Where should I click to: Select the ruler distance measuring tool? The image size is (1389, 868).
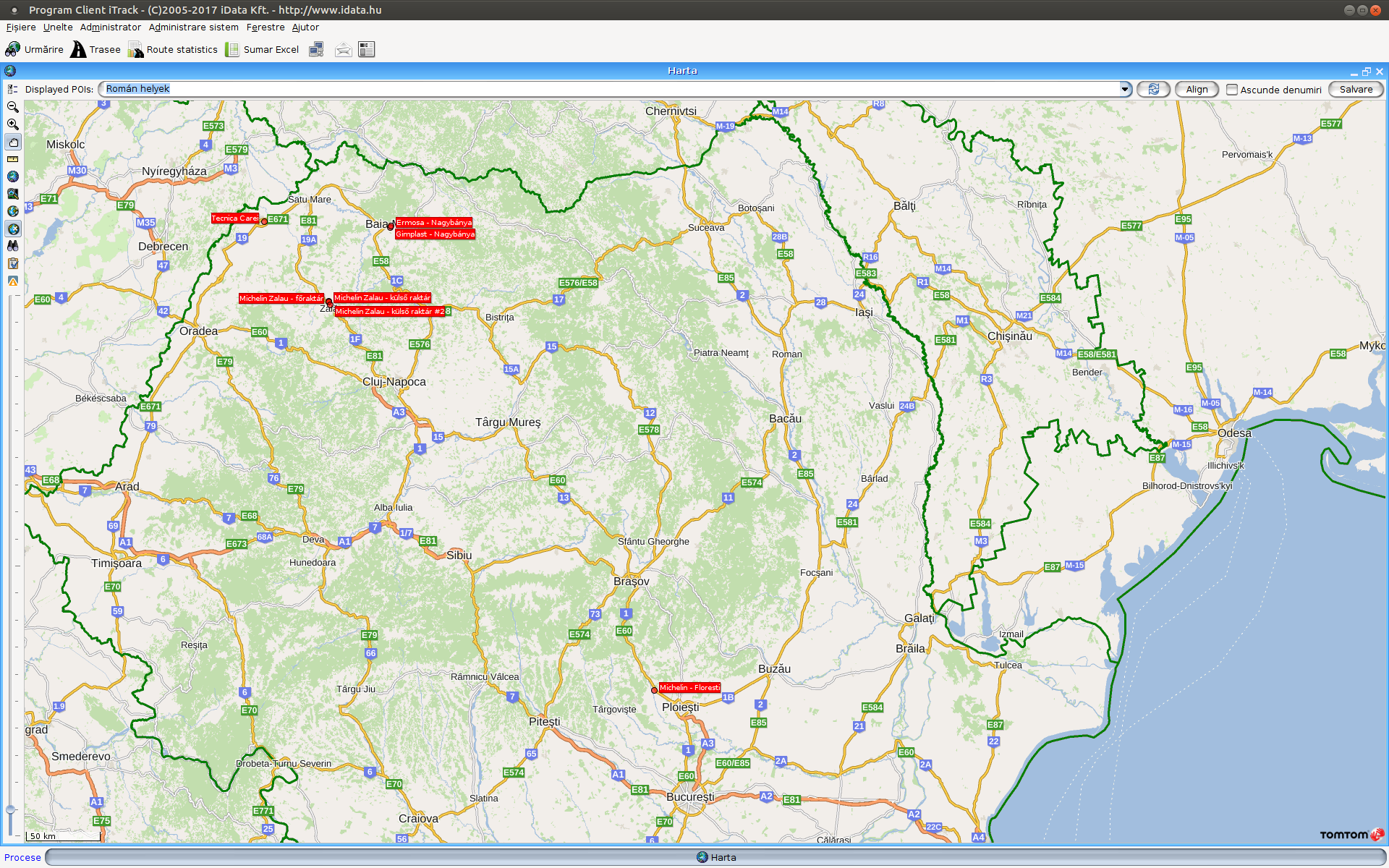click(x=12, y=159)
